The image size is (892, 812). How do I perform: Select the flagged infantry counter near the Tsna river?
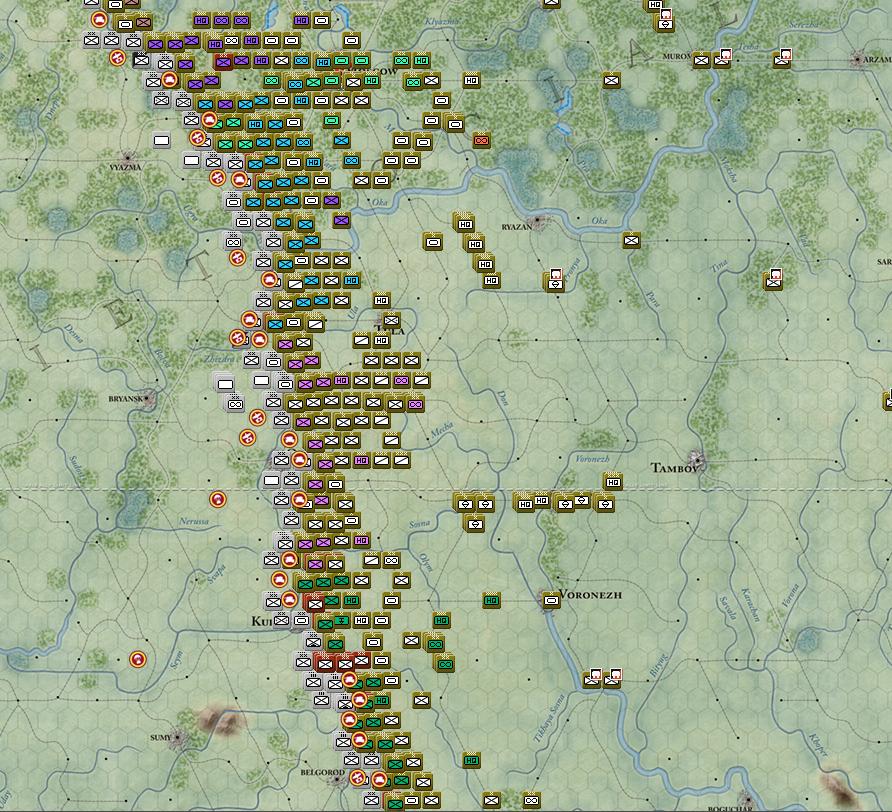pyautogui.click(x=773, y=280)
